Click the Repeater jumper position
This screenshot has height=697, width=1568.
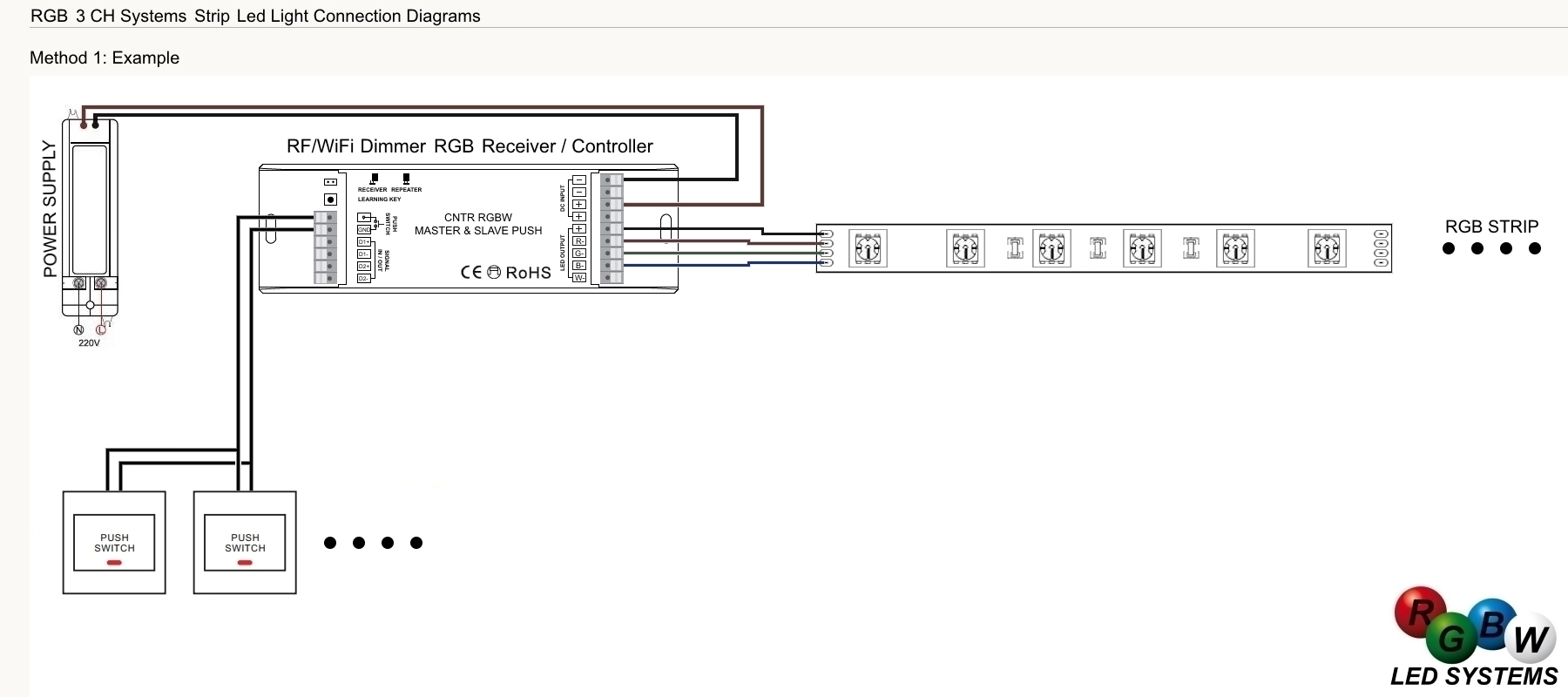pos(406,179)
